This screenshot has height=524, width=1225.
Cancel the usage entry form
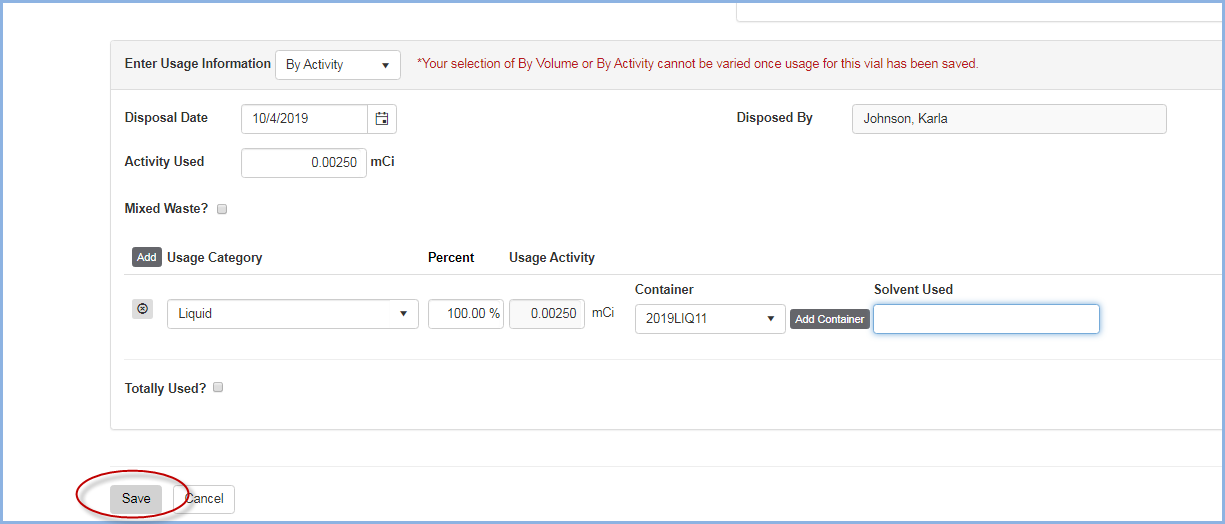[x=204, y=499]
